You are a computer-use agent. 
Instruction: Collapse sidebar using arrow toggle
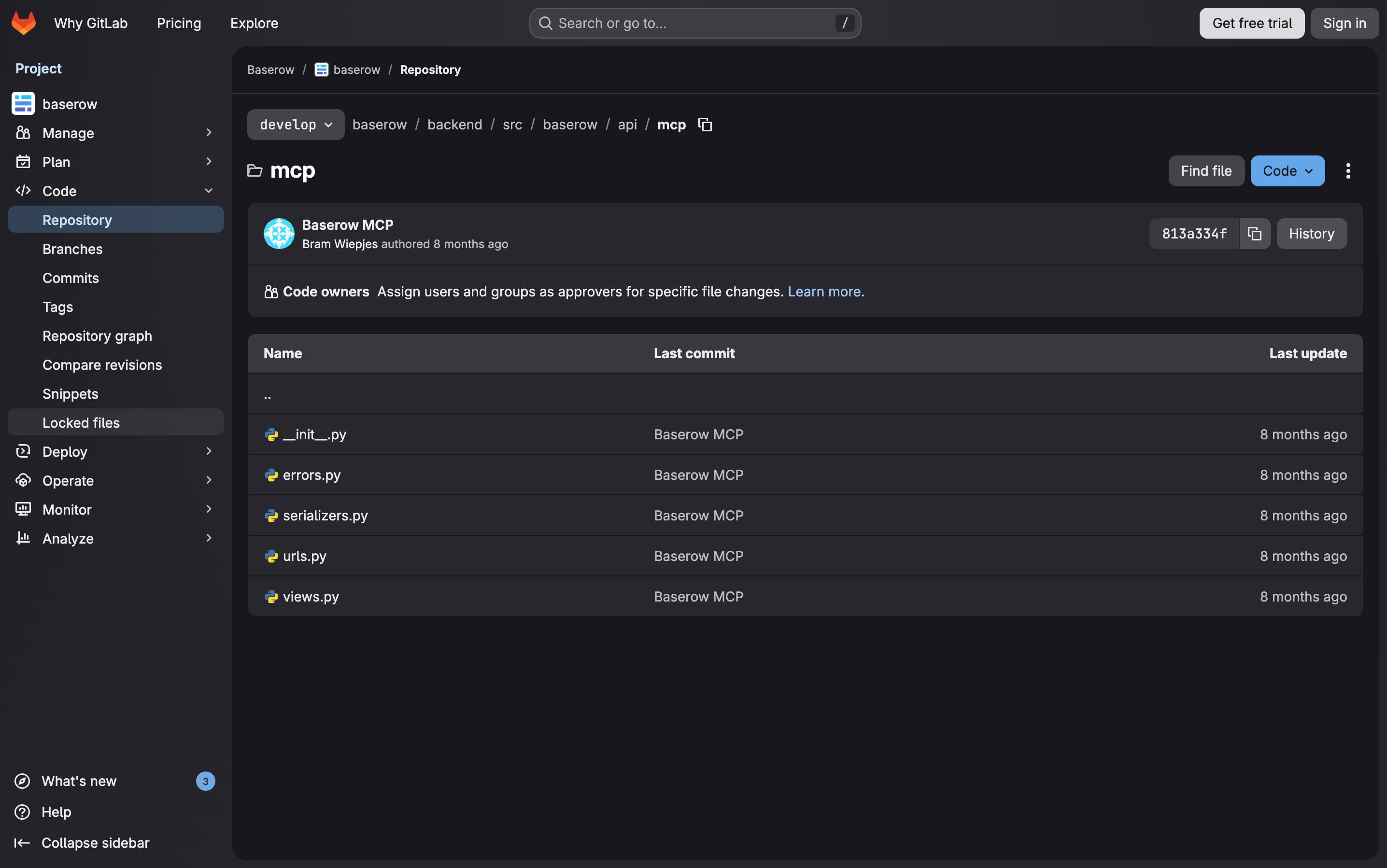[22, 842]
